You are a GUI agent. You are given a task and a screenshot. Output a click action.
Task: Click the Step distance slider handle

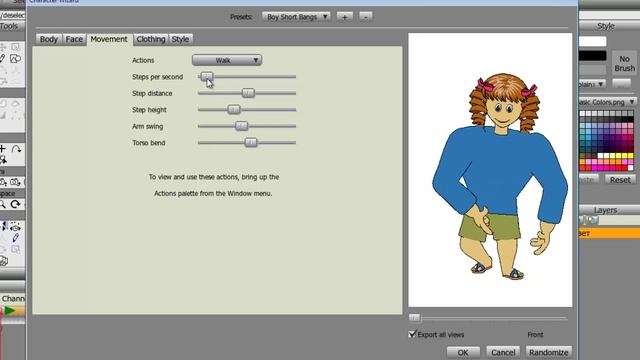[x=248, y=93]
